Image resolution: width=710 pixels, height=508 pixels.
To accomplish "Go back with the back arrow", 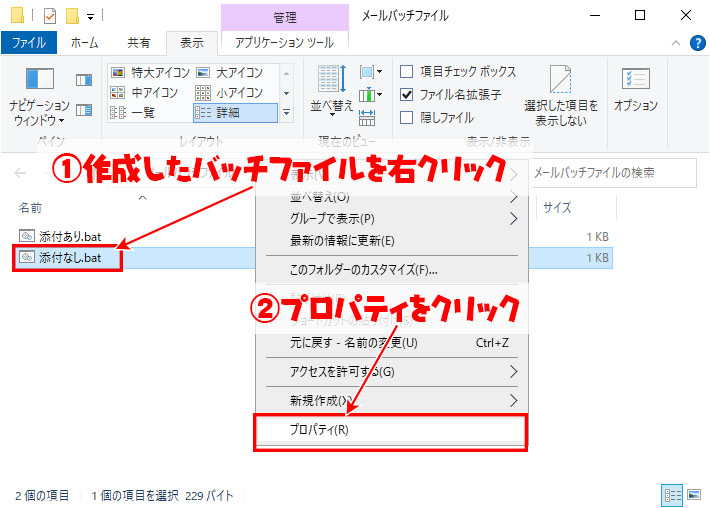I will pyautogui.click(x=20, y=173).
